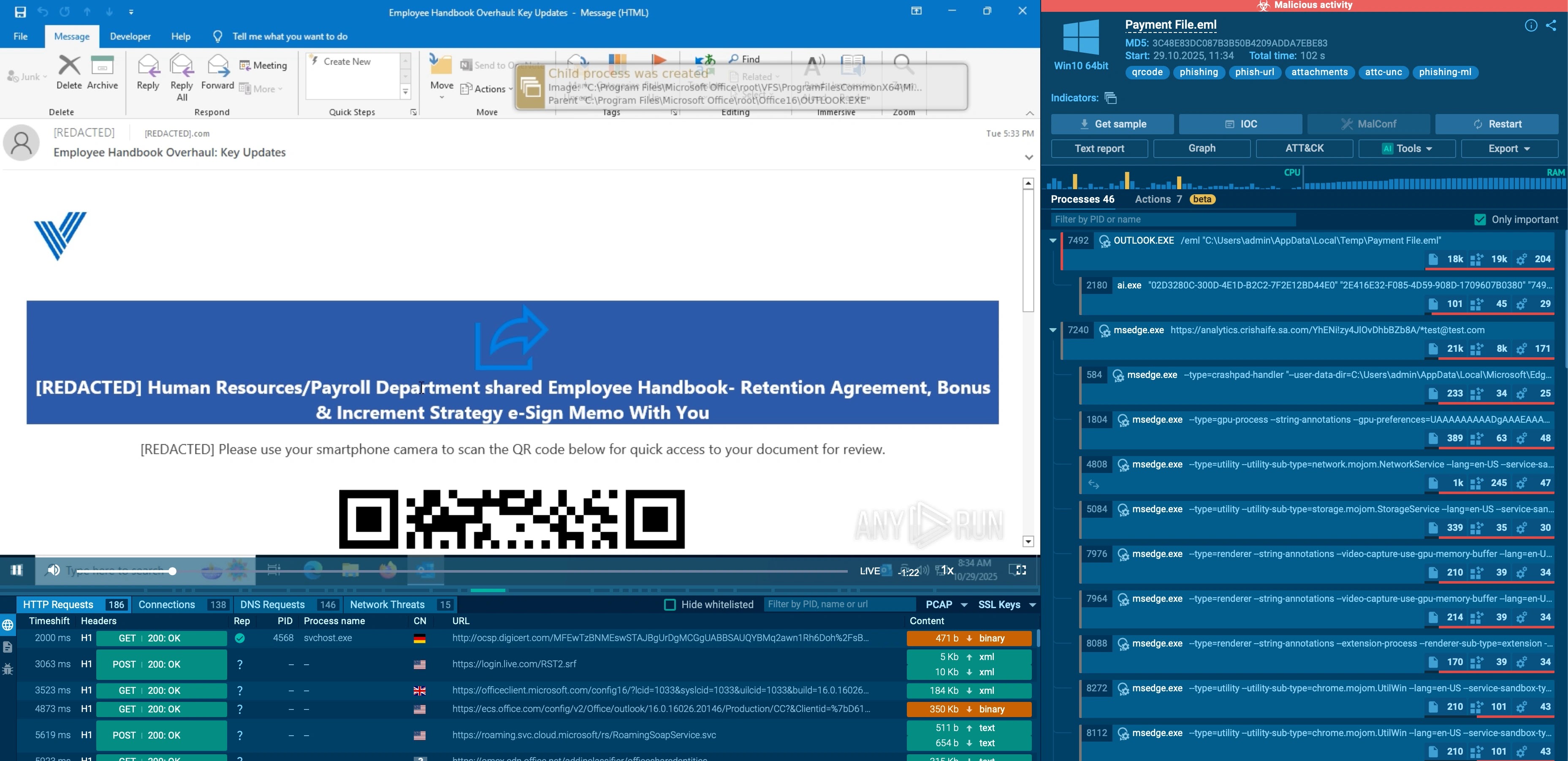The width and height of the screenshot is (1568, 761).
Task: Open the File tab in Outlook
Action: pos(21,36)
